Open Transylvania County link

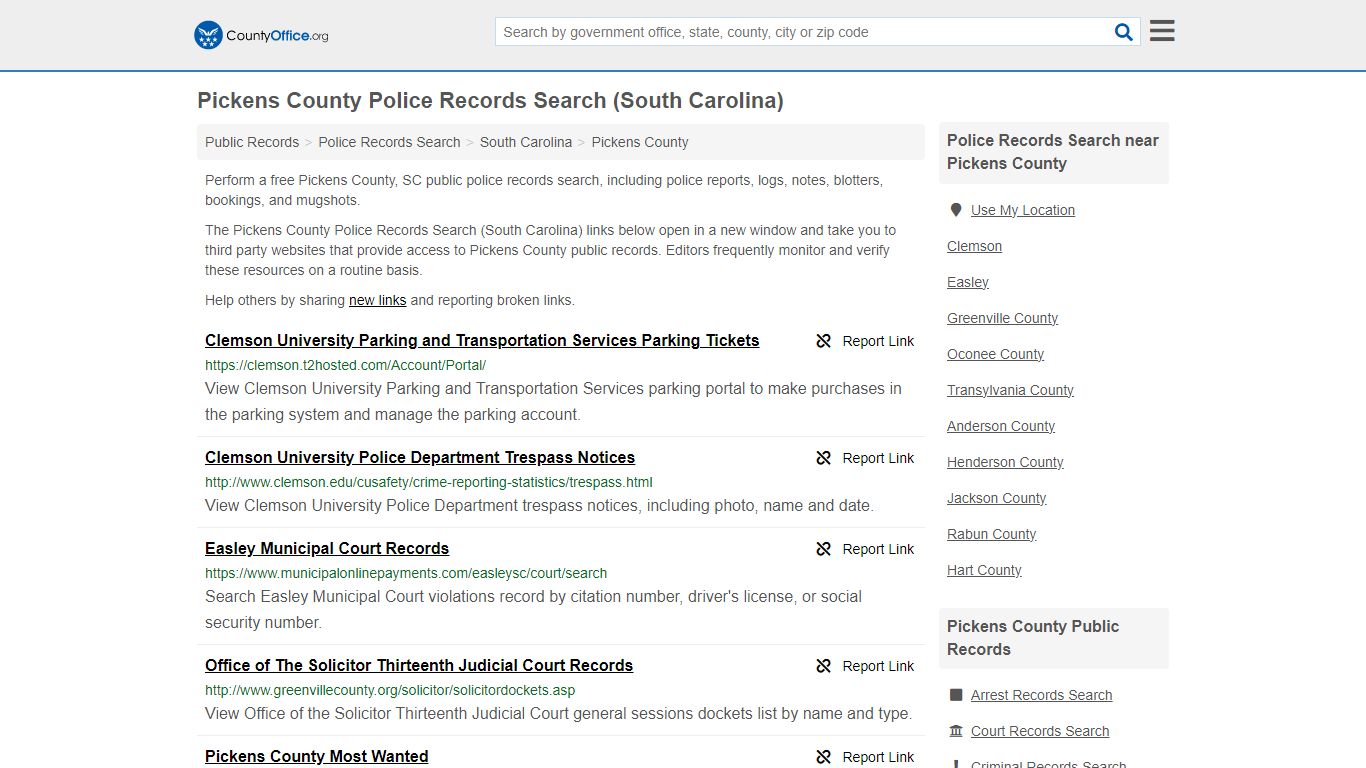1010,390
